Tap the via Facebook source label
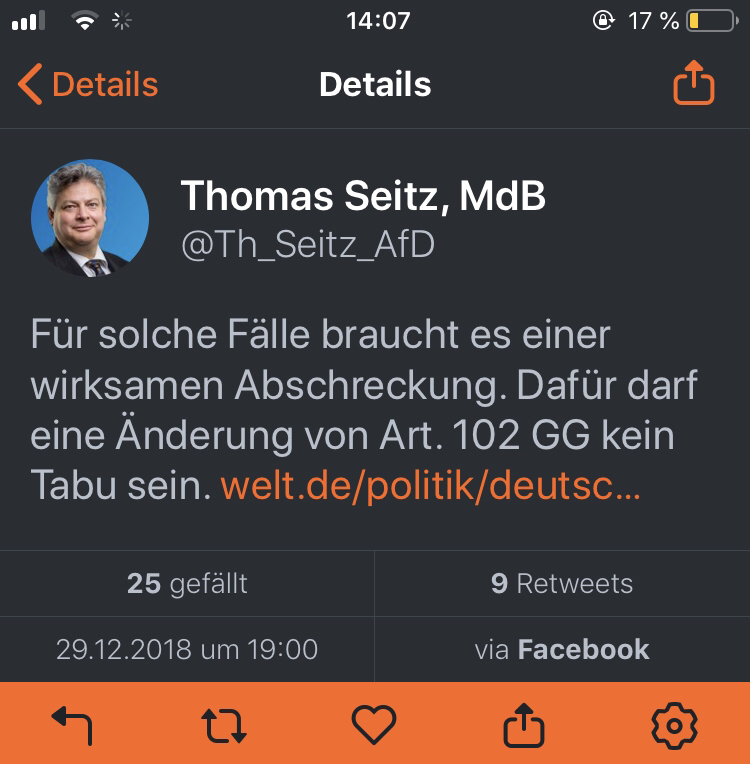Image resolution: width=750 pixels, height=764 pixels. pos(562,649)
